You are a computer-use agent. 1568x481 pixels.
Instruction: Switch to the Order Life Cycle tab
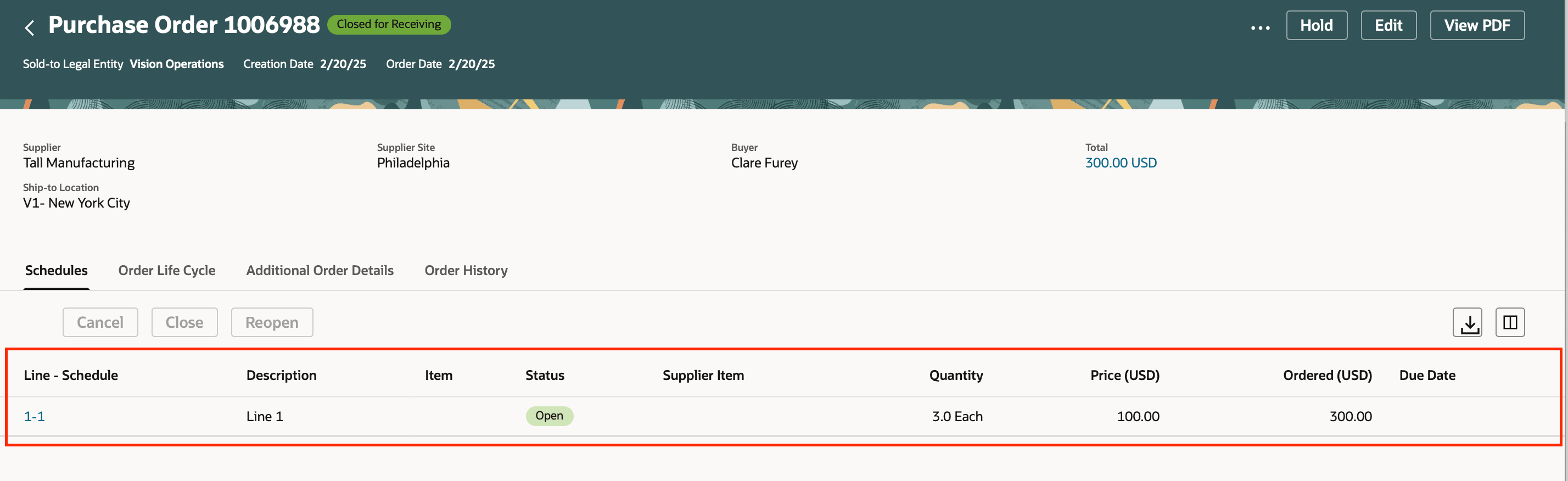point(167,270)
